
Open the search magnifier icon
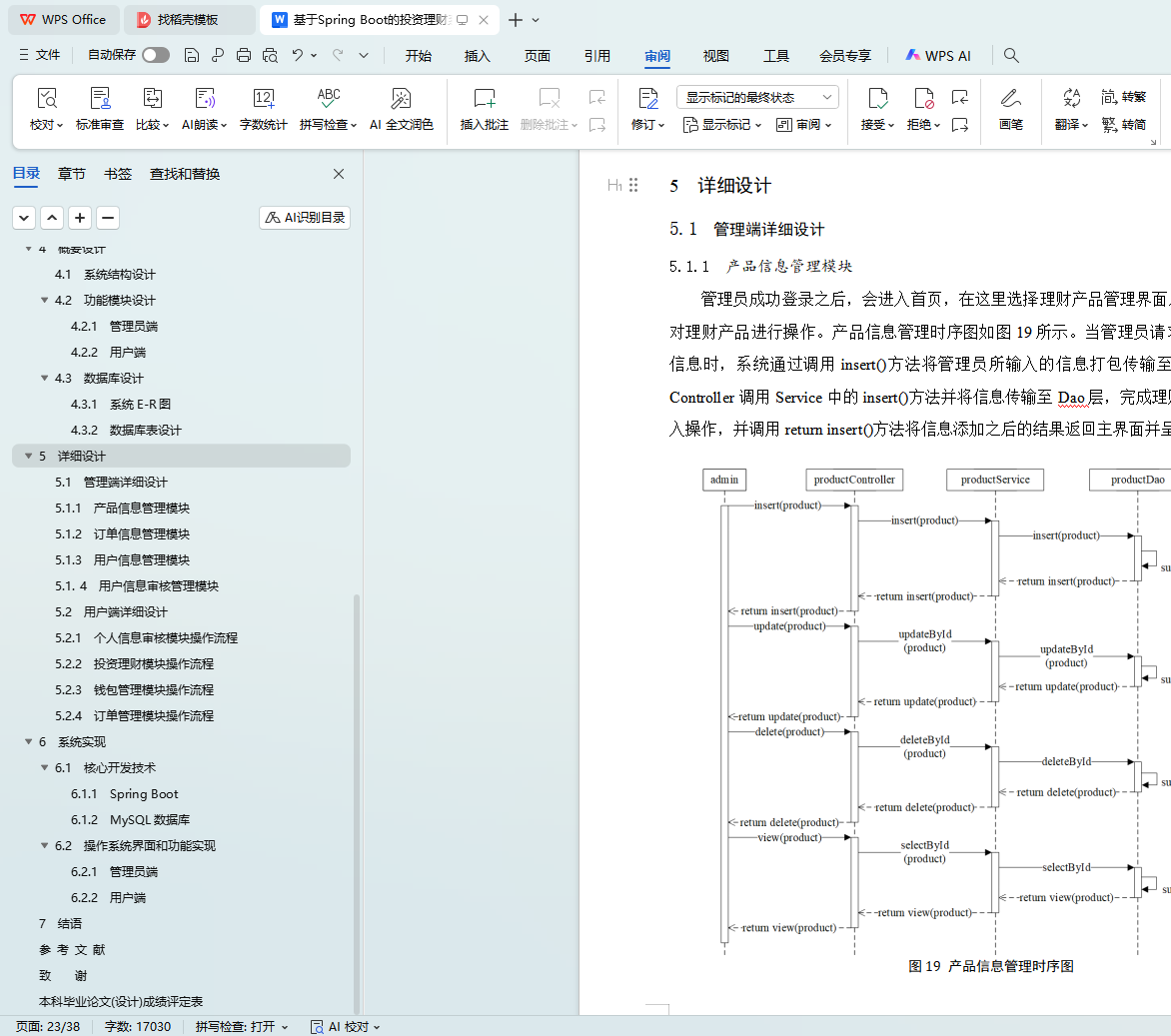1011,55
